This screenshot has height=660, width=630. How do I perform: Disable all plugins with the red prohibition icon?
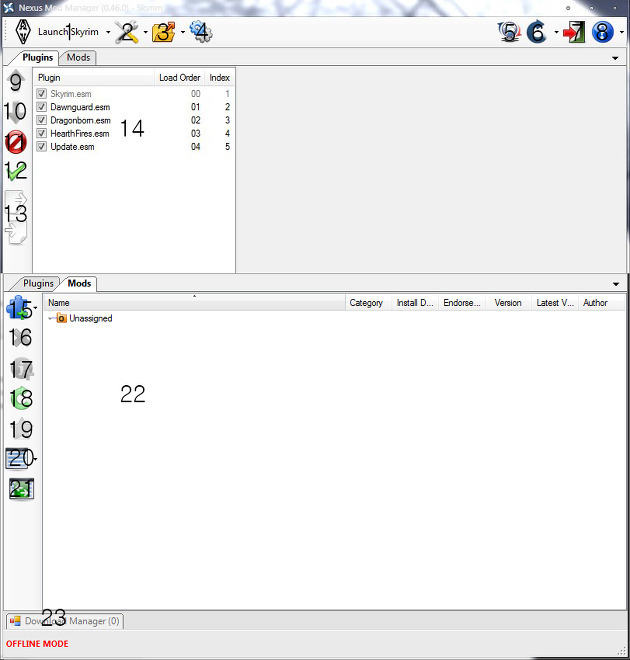pyautogui.click(x=16, y=142)
